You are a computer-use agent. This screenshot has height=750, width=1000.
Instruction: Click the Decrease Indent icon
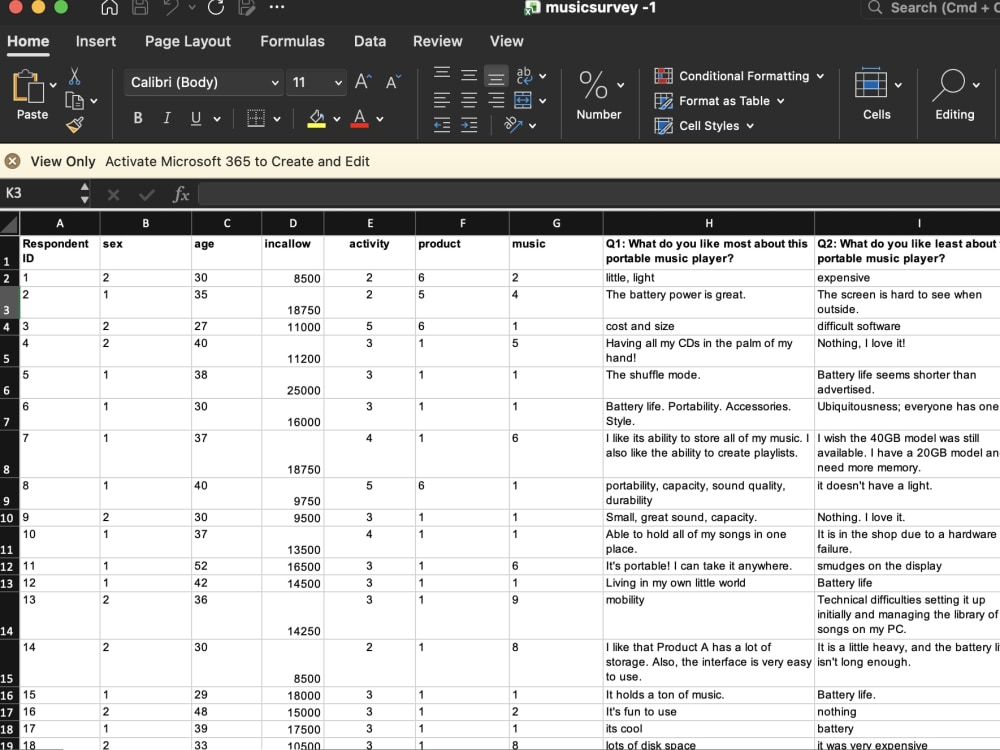tap(442, 124)
